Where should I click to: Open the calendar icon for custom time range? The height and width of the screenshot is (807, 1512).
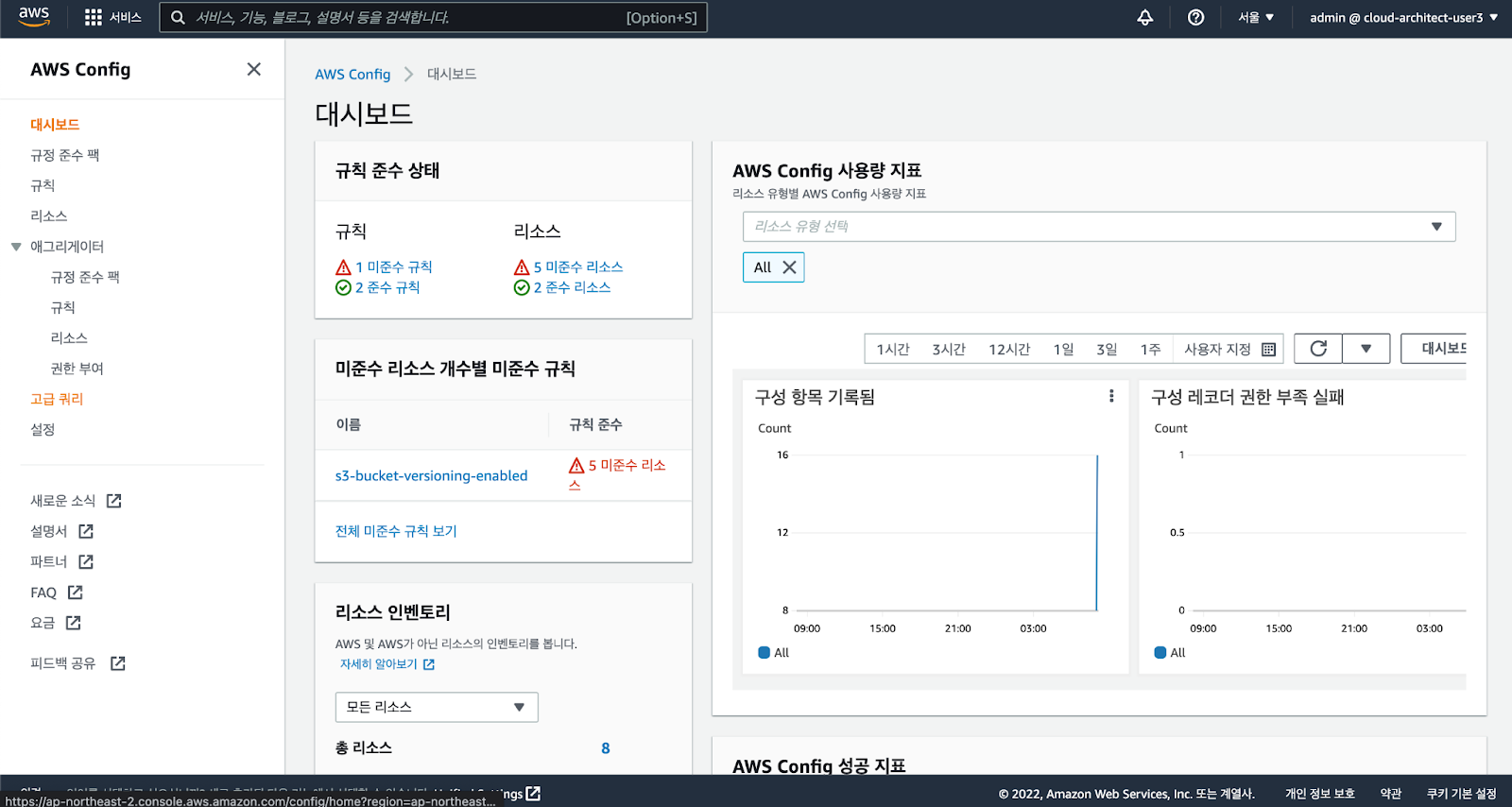coord(1268,350)
